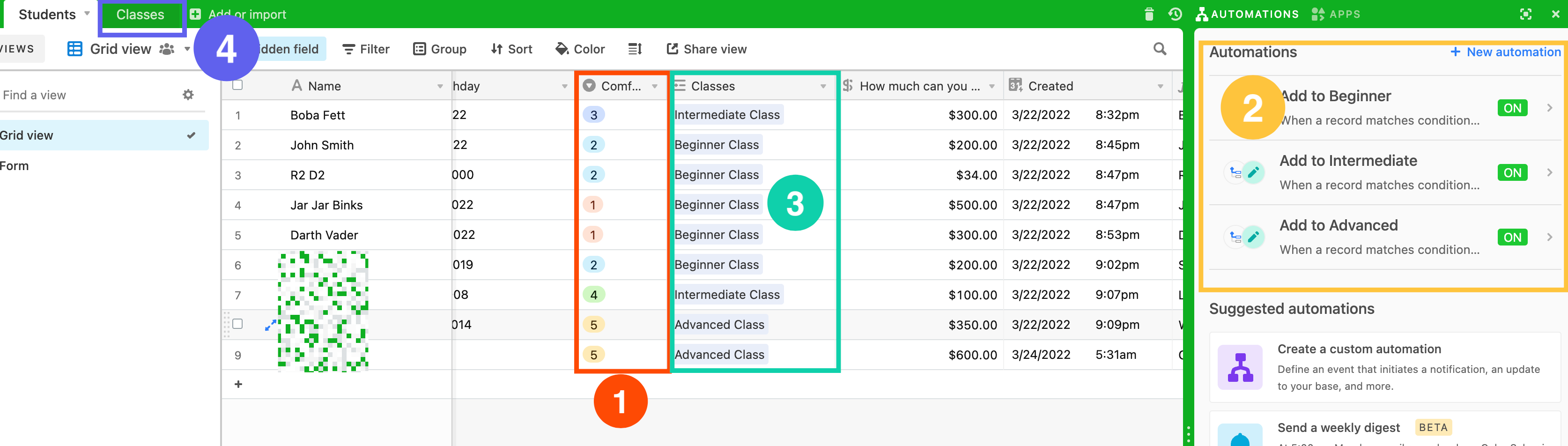Click the Color button
1568x446 pixels.
point(580,49)
